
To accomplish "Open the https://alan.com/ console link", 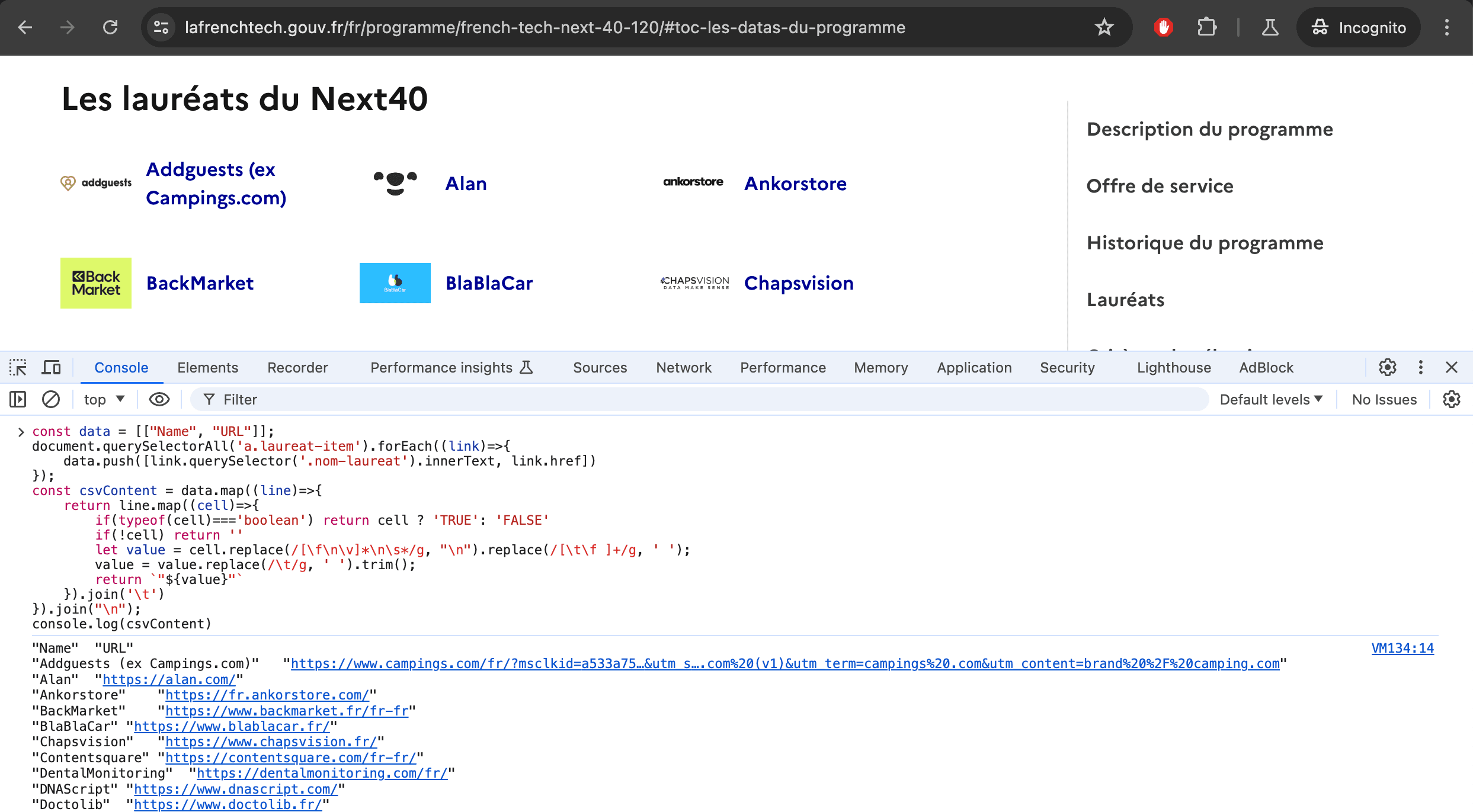I will (x=169, y=679).
